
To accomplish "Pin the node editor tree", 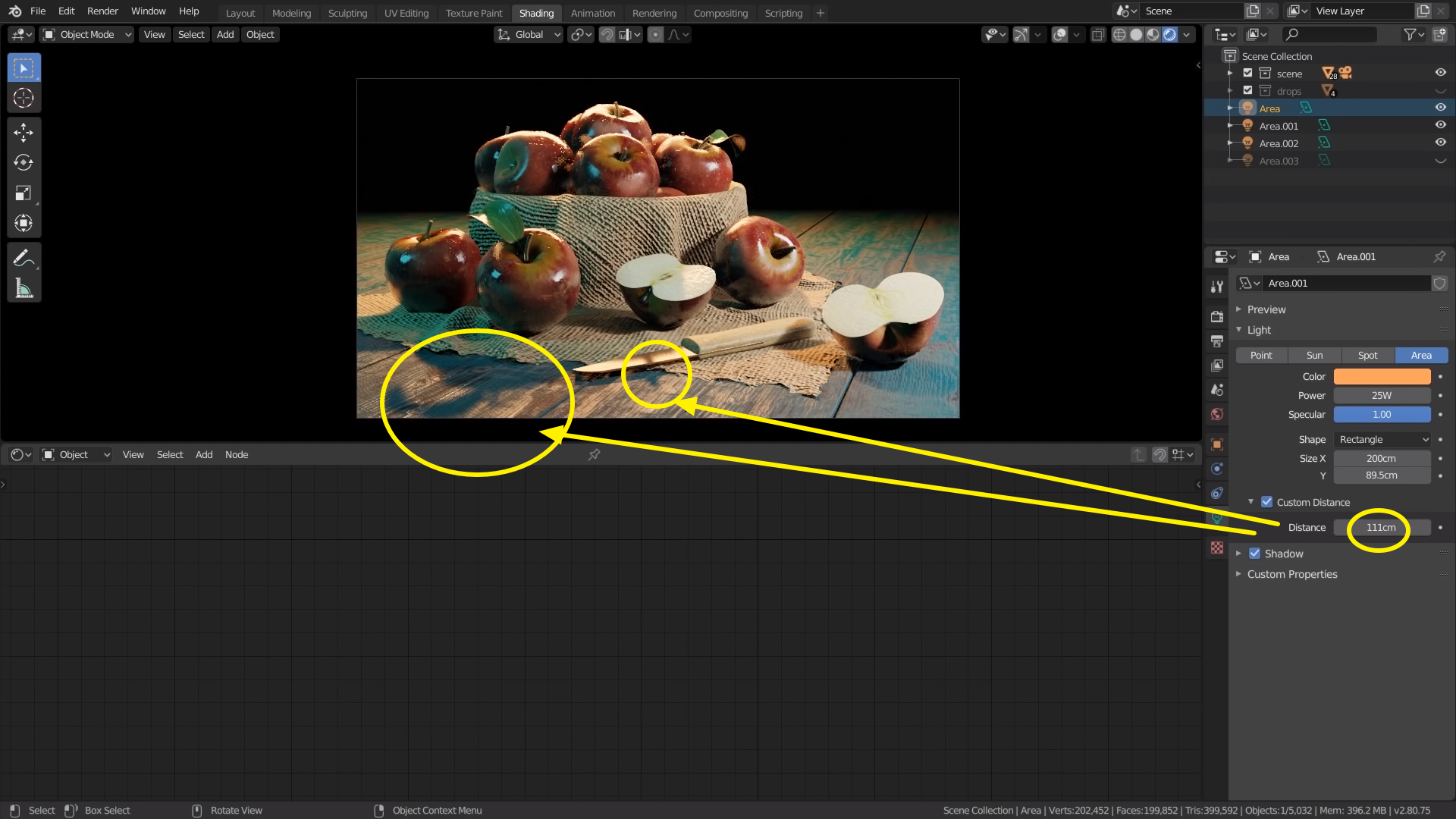I will pos(594,455).
